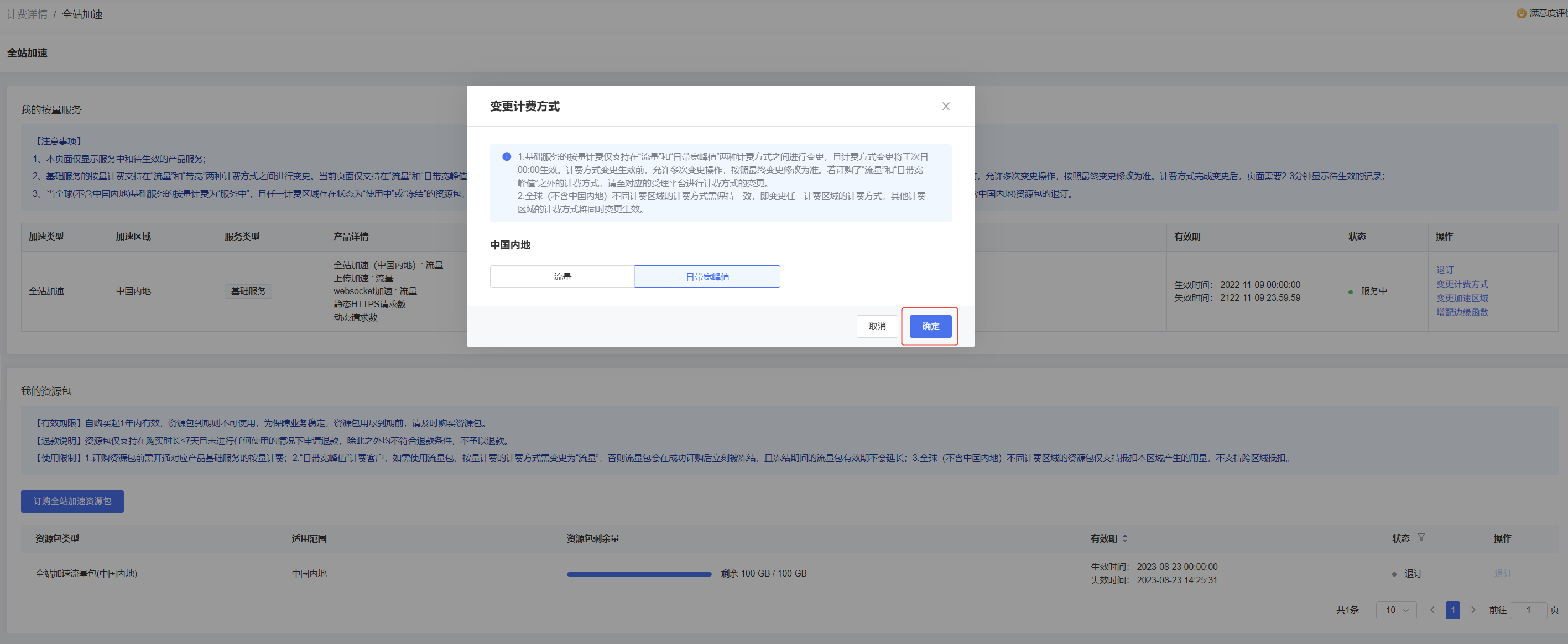Select page number 1 in pagination
Viewport: 1568px width, 644px height.
pyautogui.click(x=1453, y=609)
